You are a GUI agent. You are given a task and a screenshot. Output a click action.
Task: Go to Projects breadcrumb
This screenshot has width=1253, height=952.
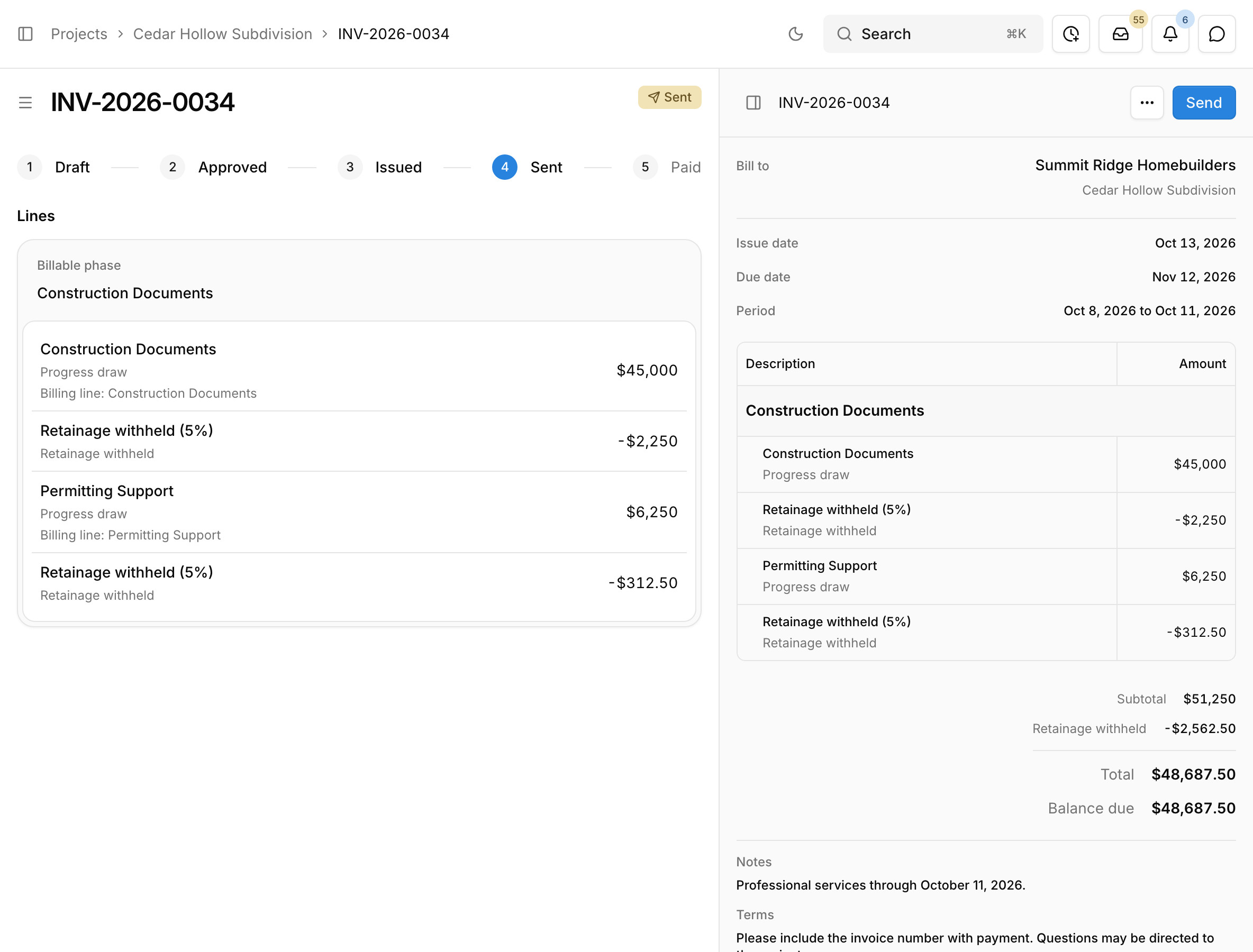tap(79, 34)
